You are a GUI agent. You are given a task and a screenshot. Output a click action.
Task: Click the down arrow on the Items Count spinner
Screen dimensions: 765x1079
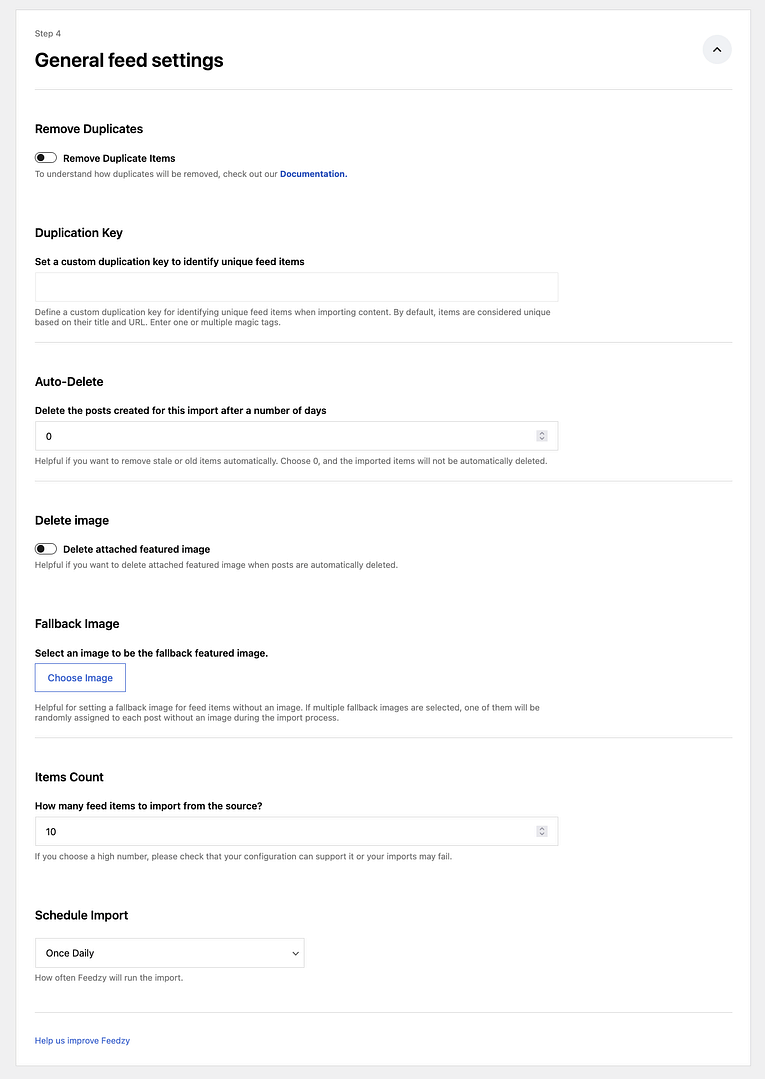click(541, 835)
